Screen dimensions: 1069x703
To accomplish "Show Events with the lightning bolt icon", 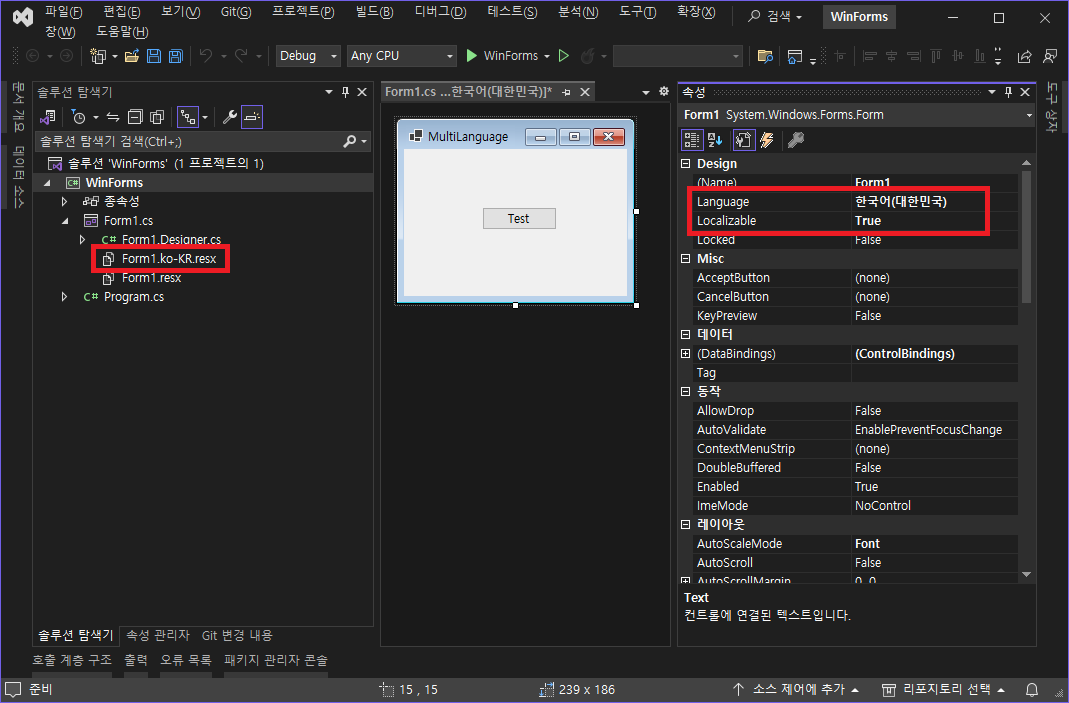I will pyautogui.click(x=767, y=140).
